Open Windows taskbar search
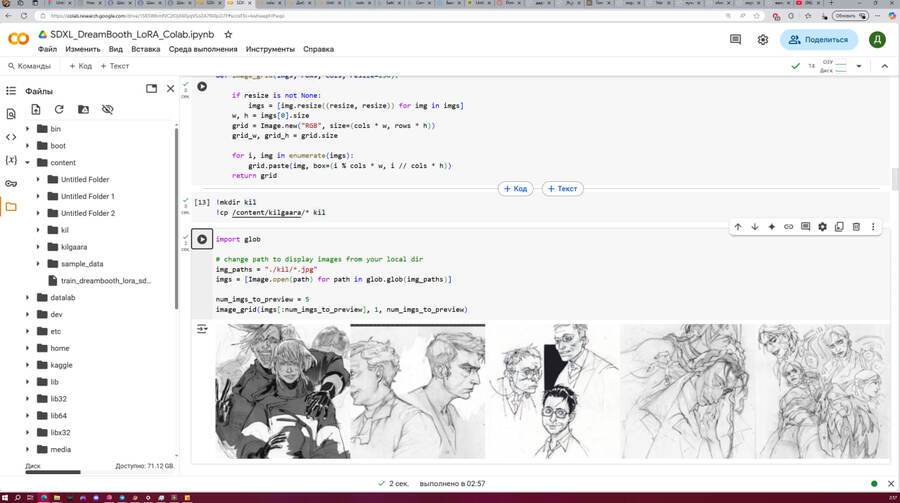Image resolution: width=900 pixels, height=503 pixels. (18, 497)
